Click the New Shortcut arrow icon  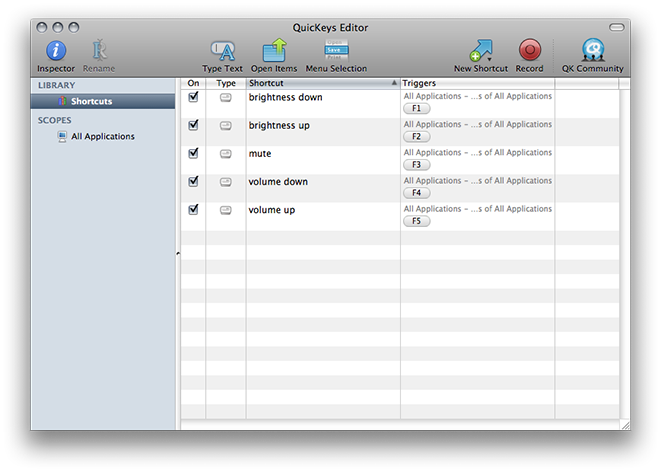(x=481, y=50)
